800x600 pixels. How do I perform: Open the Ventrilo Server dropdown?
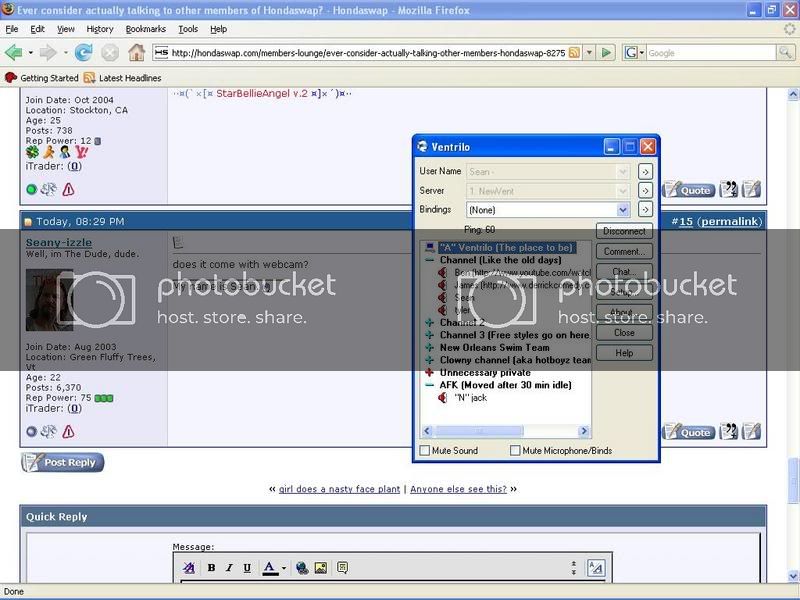click(x=622, y=191)
